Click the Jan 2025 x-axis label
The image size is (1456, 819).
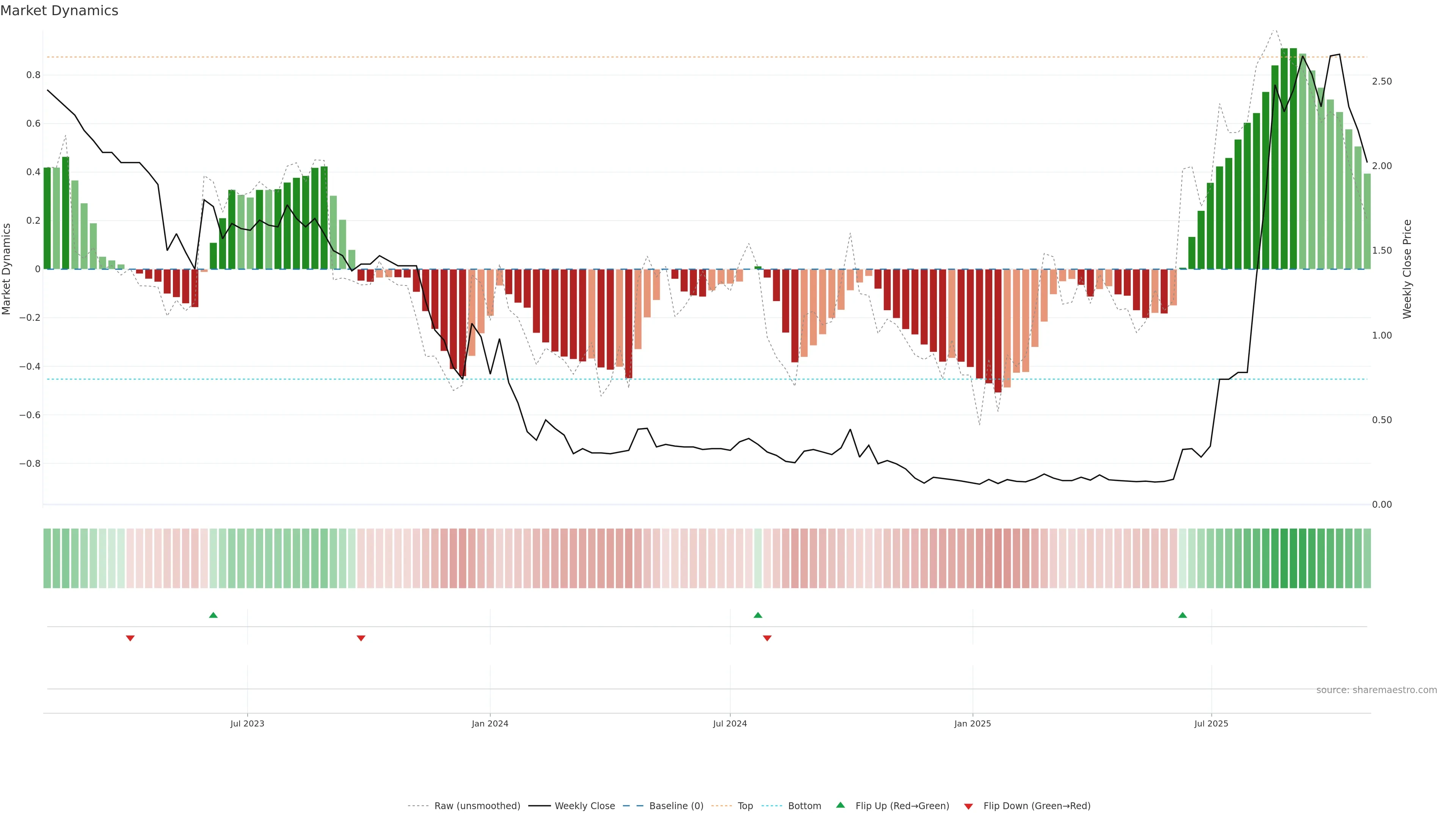[x=972, y=723]
